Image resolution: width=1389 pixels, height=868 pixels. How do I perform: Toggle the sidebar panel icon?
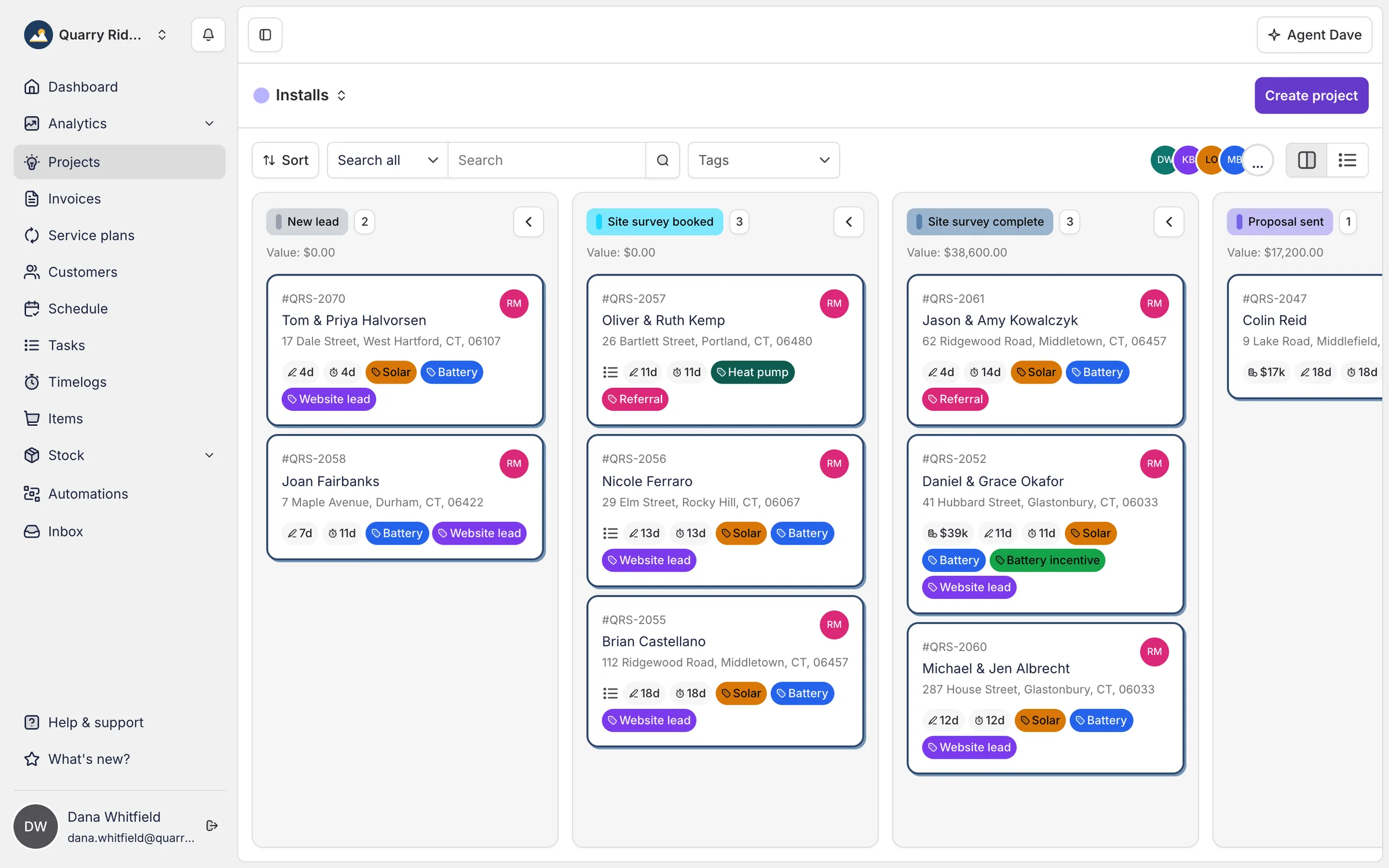click(265, 35)
